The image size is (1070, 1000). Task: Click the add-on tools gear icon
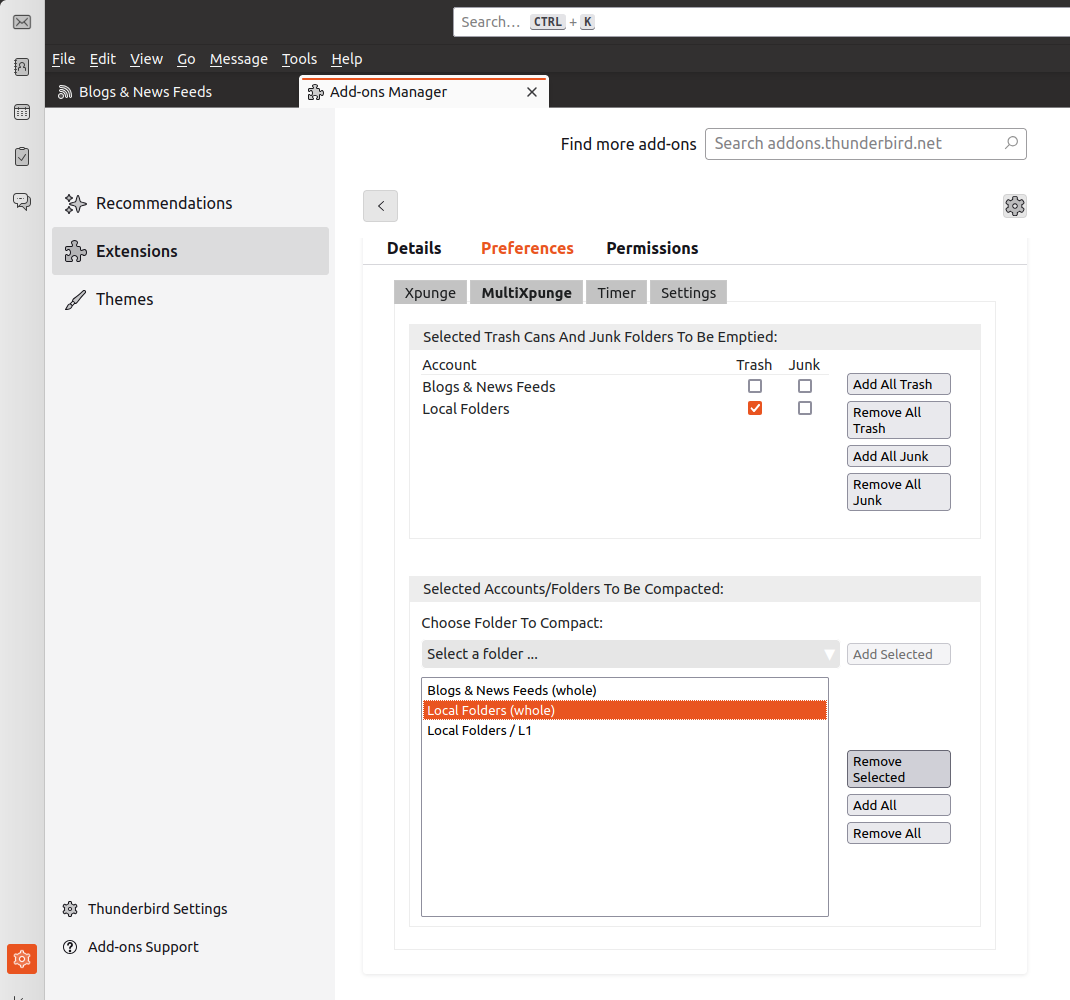pyautogui.click(x=1015, y=205)
